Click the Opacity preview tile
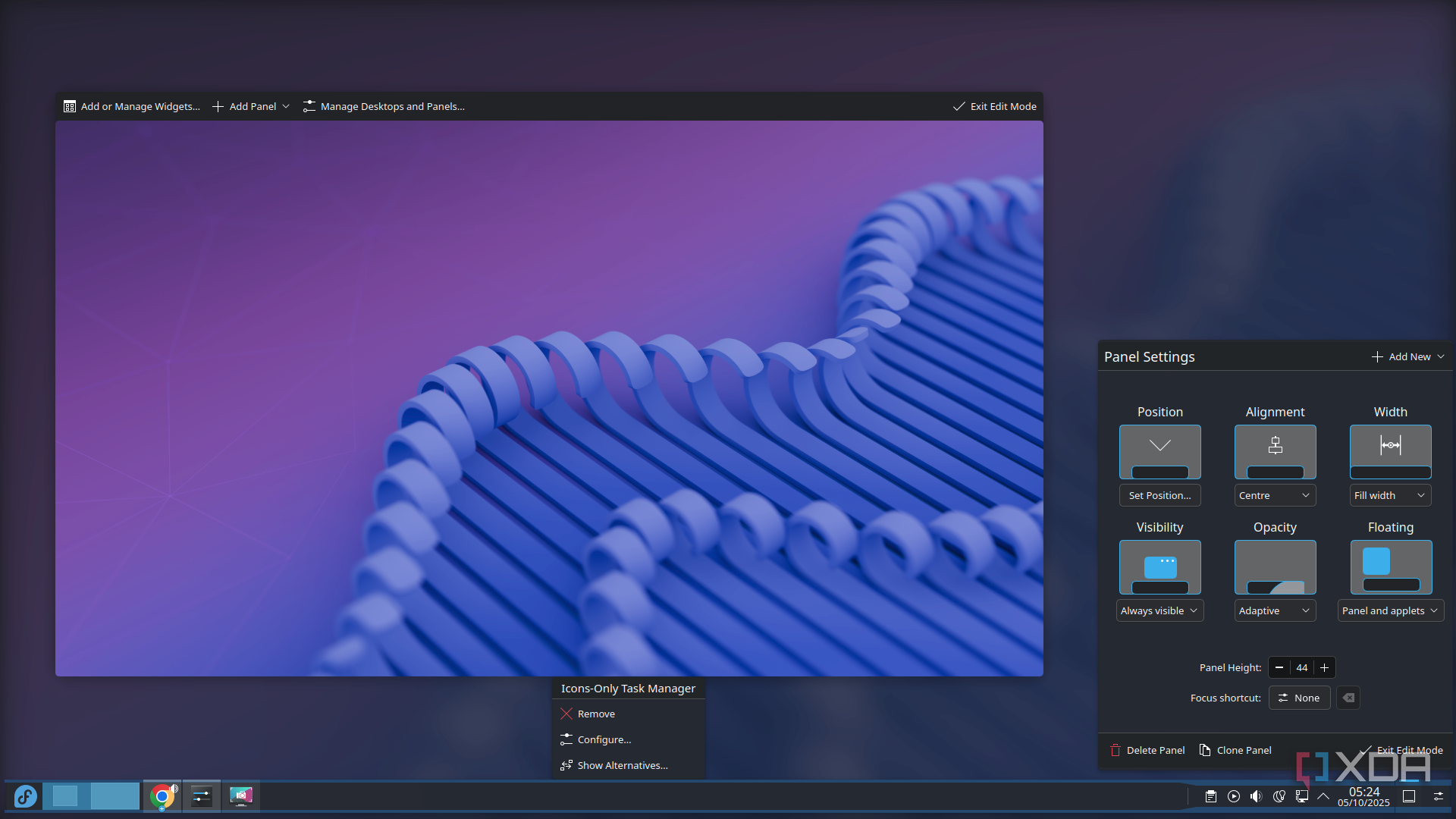Image resolution: width=1456 pixels, height=819 pixels. click(x=1275, y=567)
